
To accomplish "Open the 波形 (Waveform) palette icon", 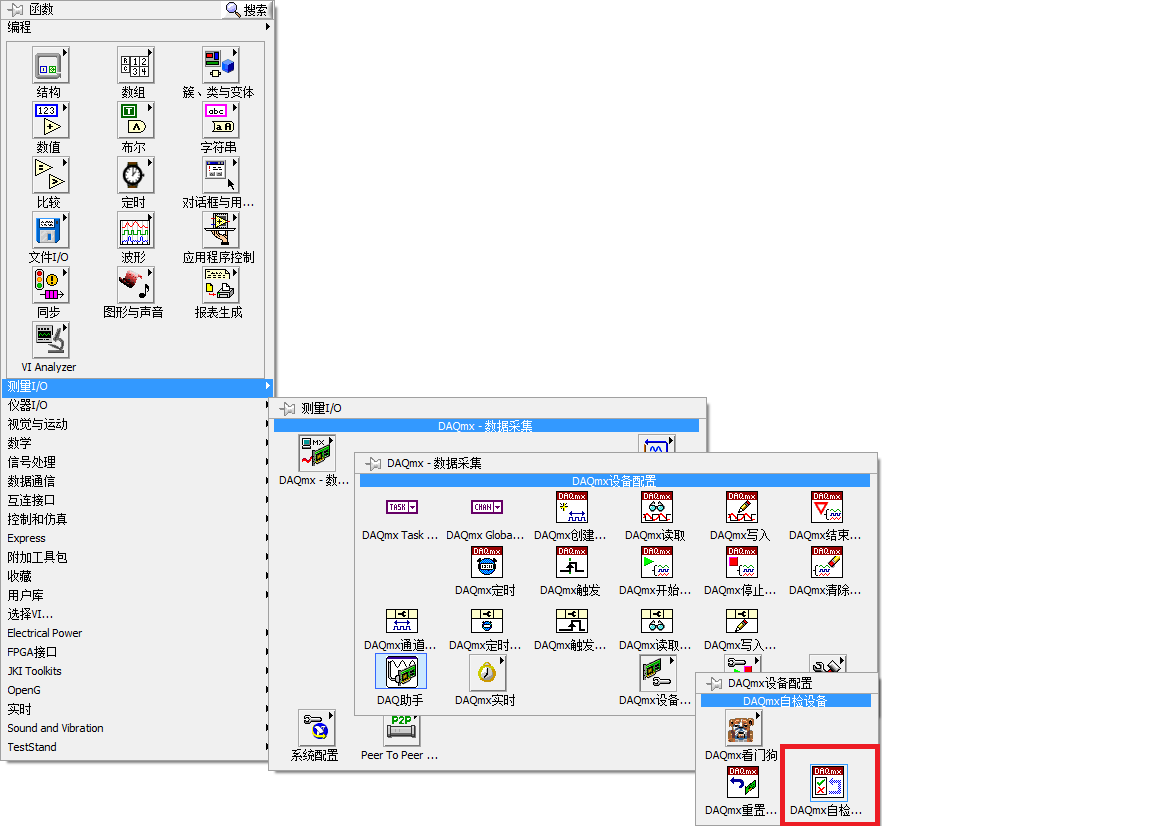I will click(x=135, y=231).
